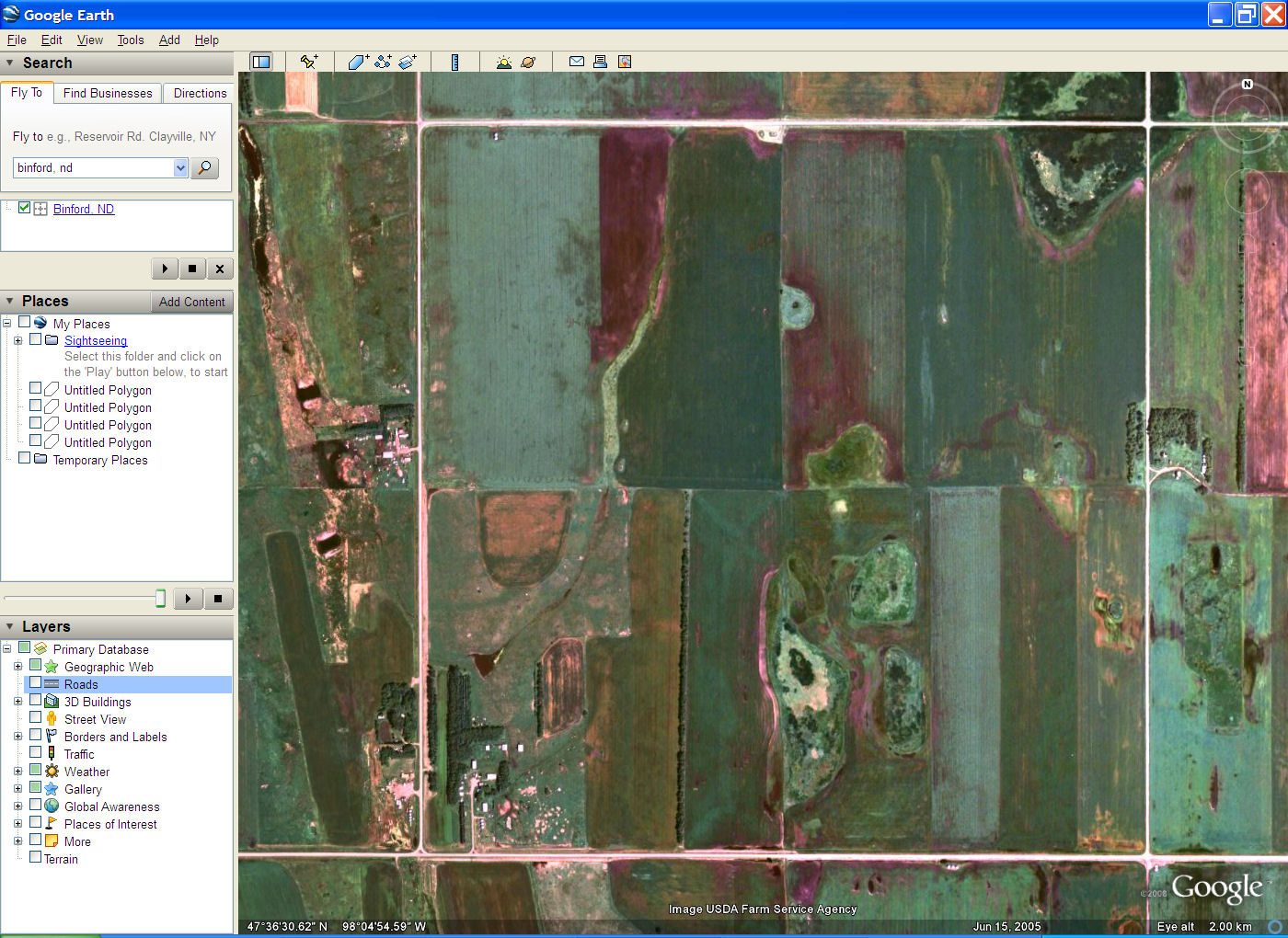Collapse the Places panel triangle

pos(10,302)
